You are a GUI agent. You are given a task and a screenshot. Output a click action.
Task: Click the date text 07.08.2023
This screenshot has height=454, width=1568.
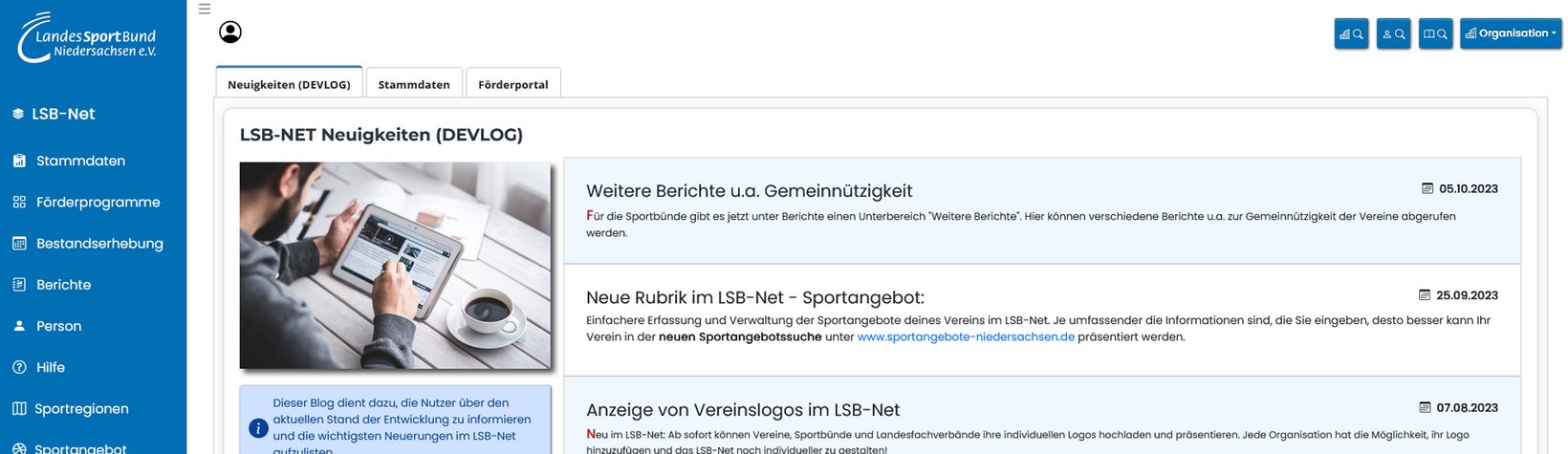point(1467,408)
